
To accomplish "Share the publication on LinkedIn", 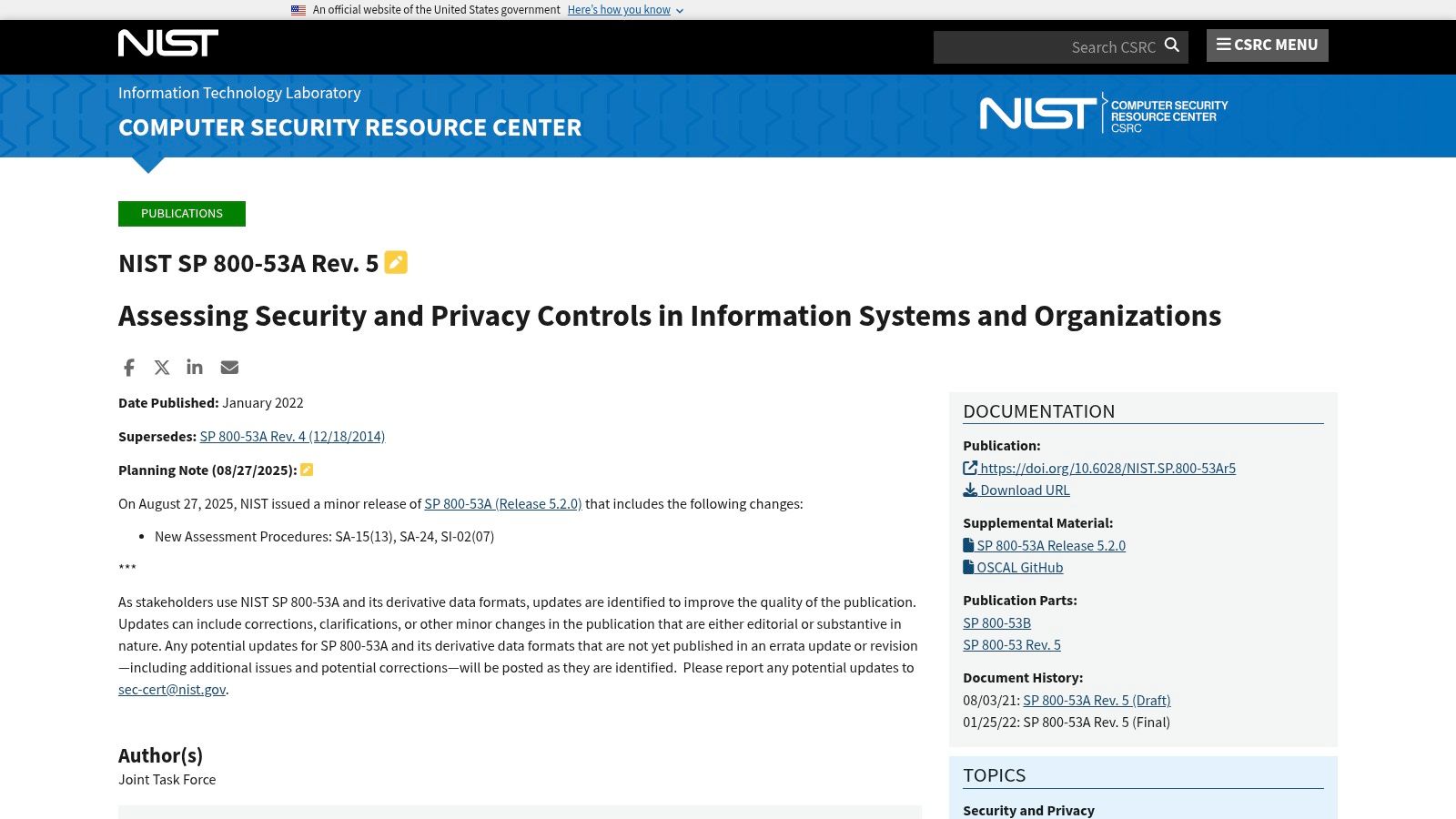I will [194, 367].
